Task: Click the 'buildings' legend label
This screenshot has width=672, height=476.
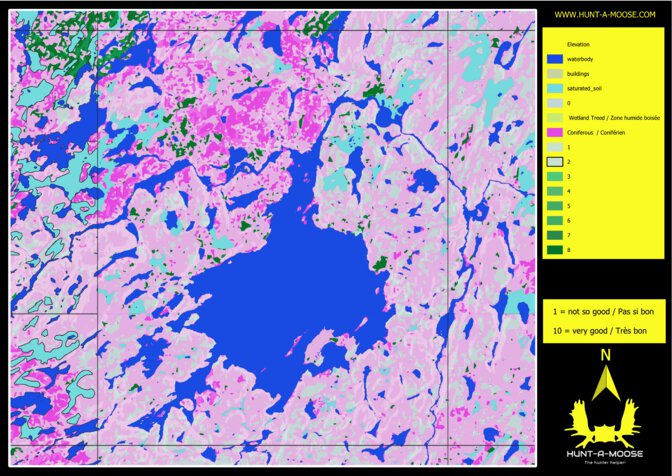Action: pos(578,74)
